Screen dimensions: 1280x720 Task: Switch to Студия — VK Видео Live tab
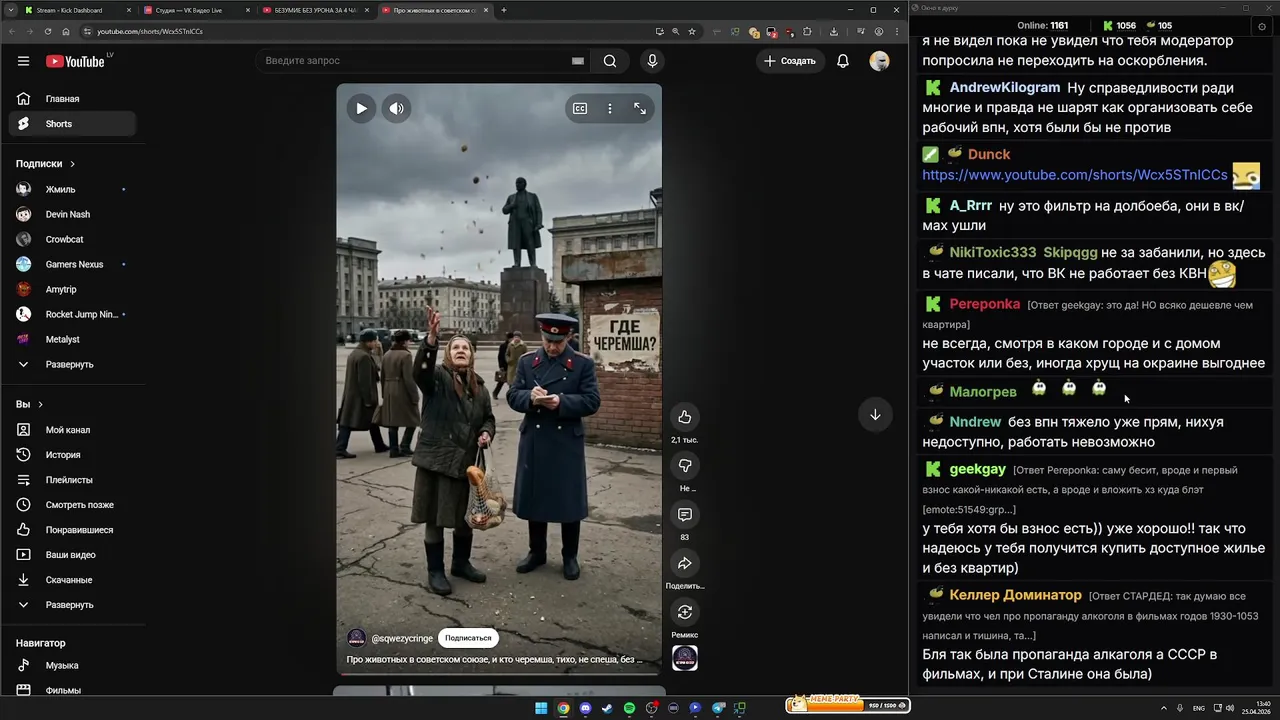[196, 10]
